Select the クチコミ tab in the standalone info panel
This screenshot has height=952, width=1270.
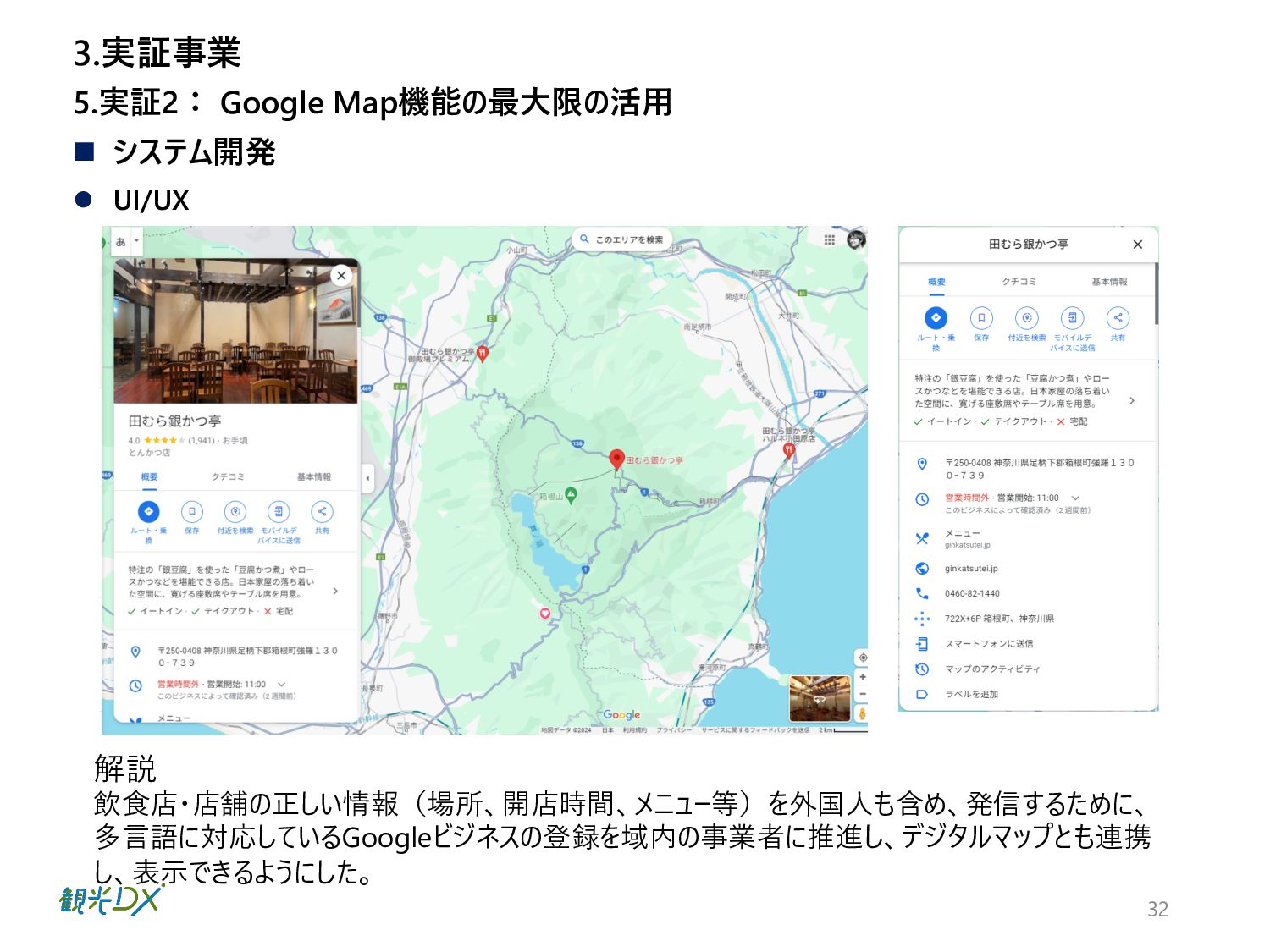(1019, 282)
